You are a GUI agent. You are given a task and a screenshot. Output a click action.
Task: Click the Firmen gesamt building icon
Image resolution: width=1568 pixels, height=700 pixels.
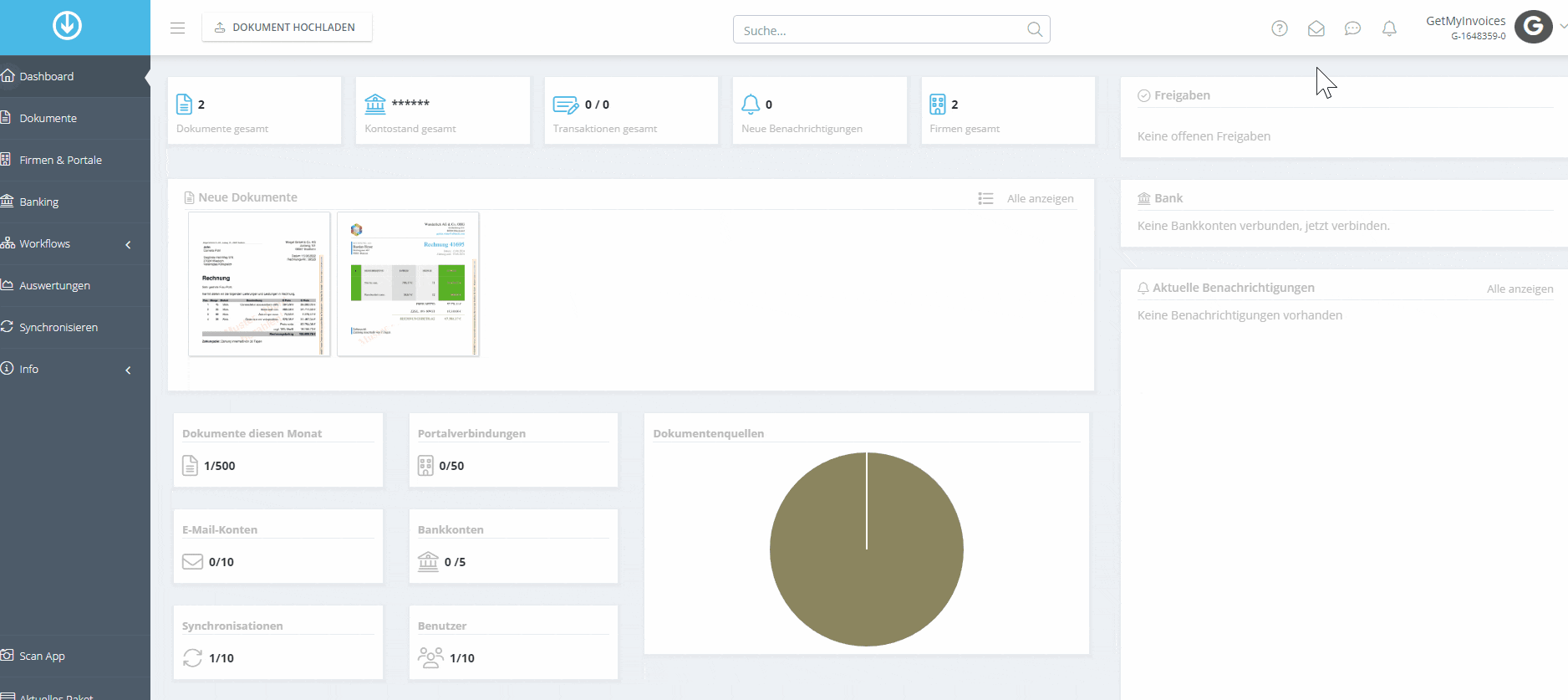click(x=938, y=104)
